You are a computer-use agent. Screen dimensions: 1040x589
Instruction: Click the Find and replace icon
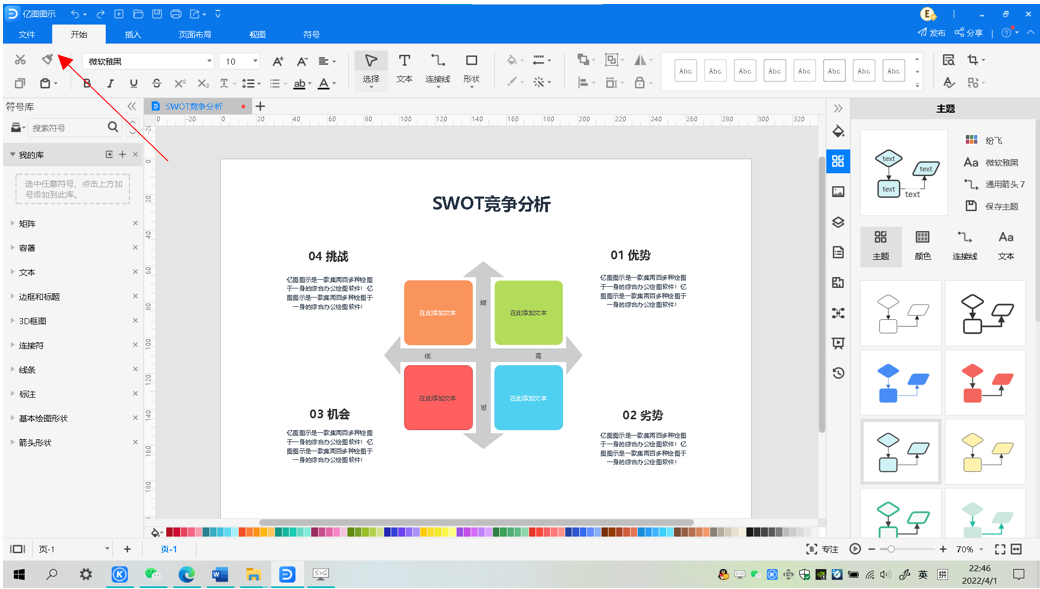point(948,60)
